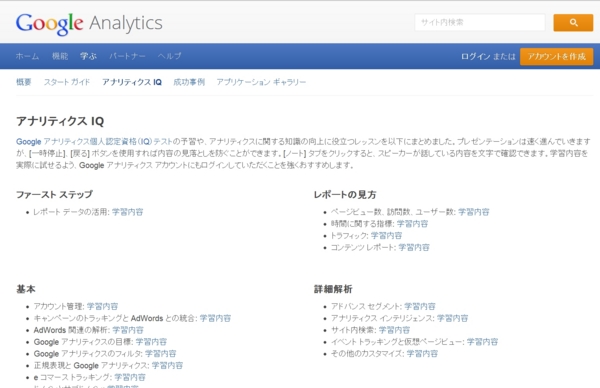Open 学習内容 for 時間に関する指標

coord(412,224)
